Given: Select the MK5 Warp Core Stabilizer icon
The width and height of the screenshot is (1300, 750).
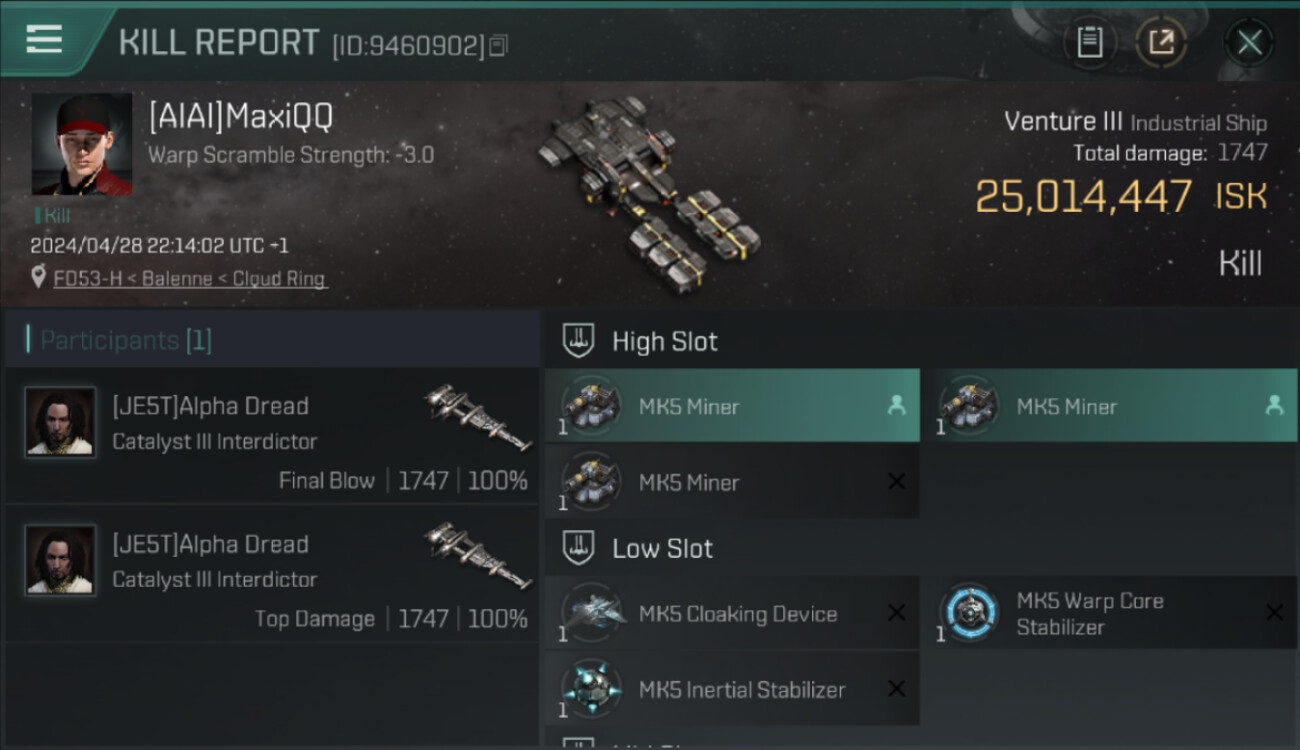Looking at the screenshot, I should 969,613.
